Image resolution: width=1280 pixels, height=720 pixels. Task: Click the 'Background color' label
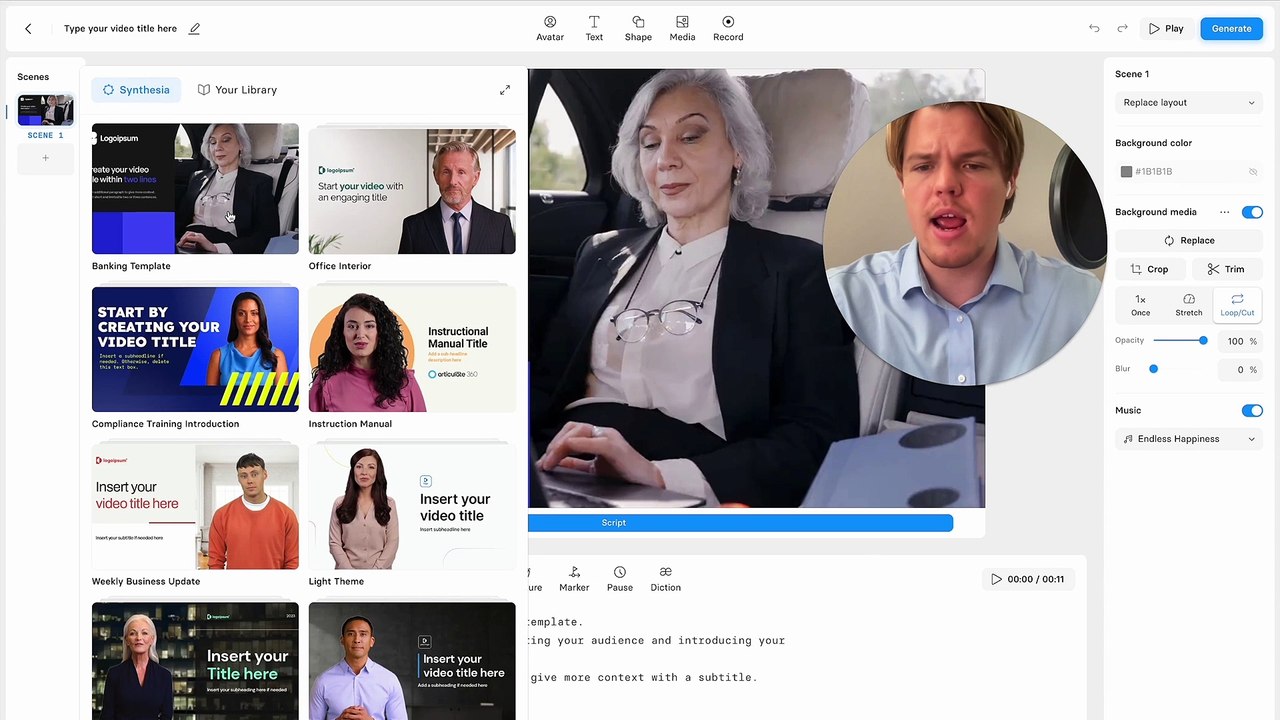coord(1153,143)
